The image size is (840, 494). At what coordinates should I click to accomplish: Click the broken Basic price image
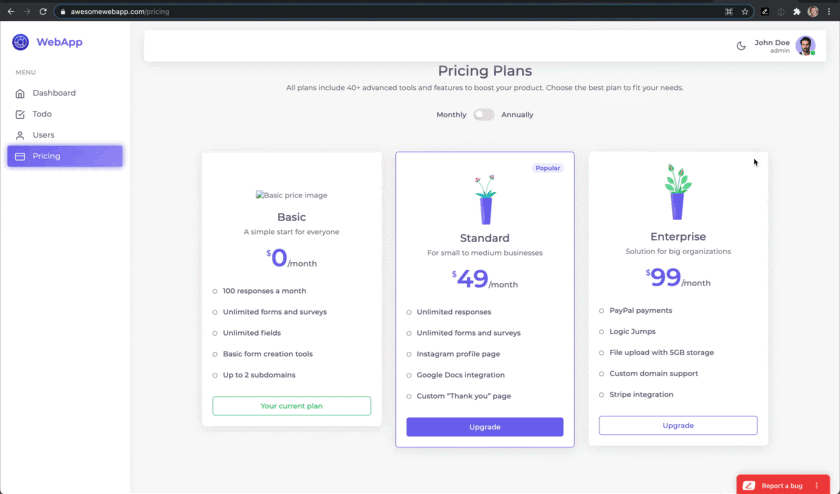coord(291,195)
